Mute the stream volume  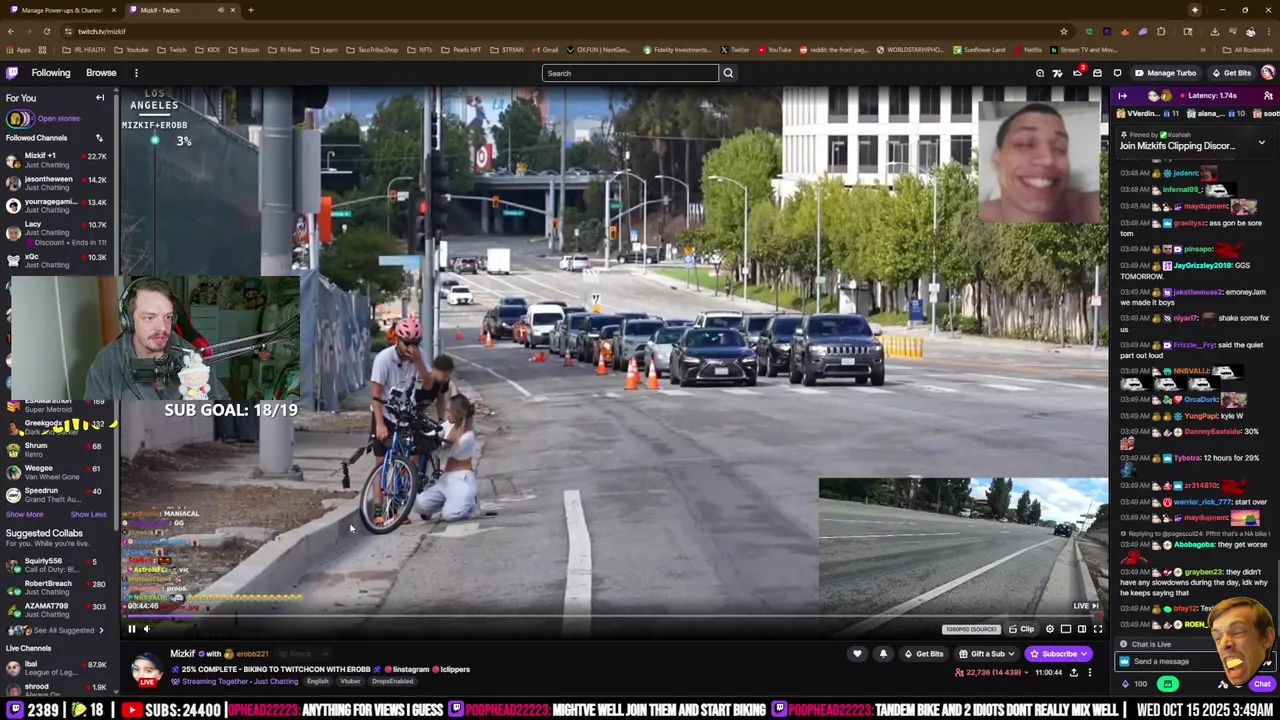(x=146, y=629)
